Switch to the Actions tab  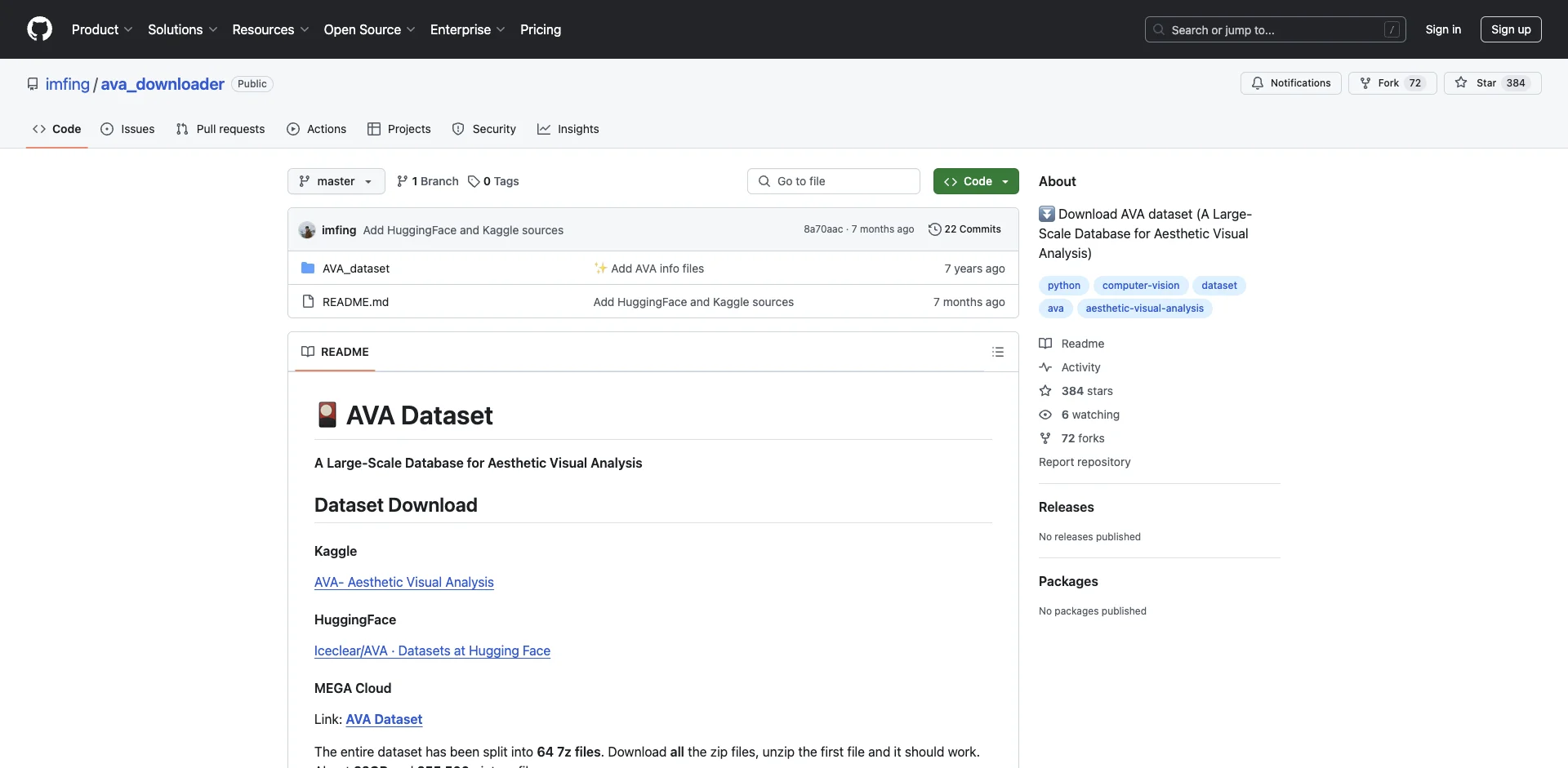(317, 129)
